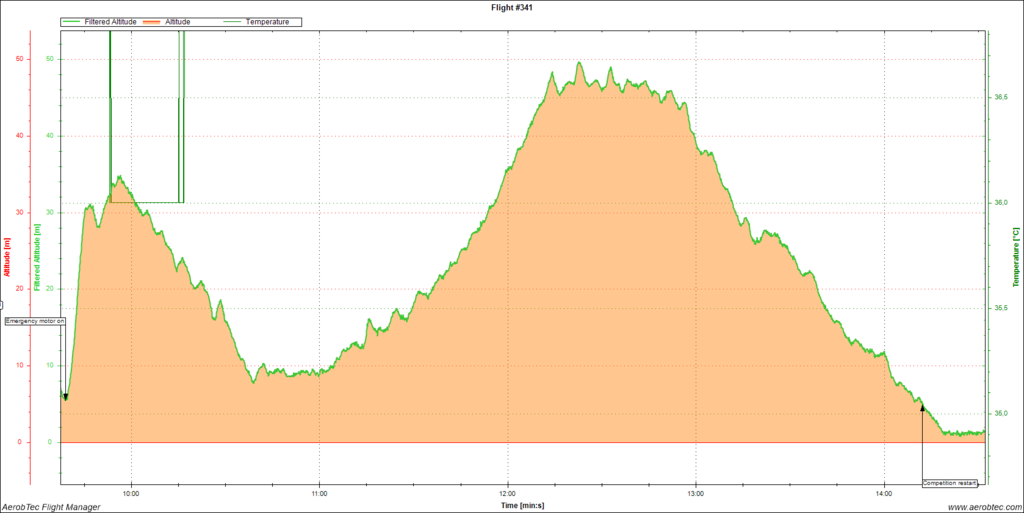This screenshot has width=1024, height=513.
Task: Click the green Filtered Altitude legend line
Action: [x=72, y=21]
